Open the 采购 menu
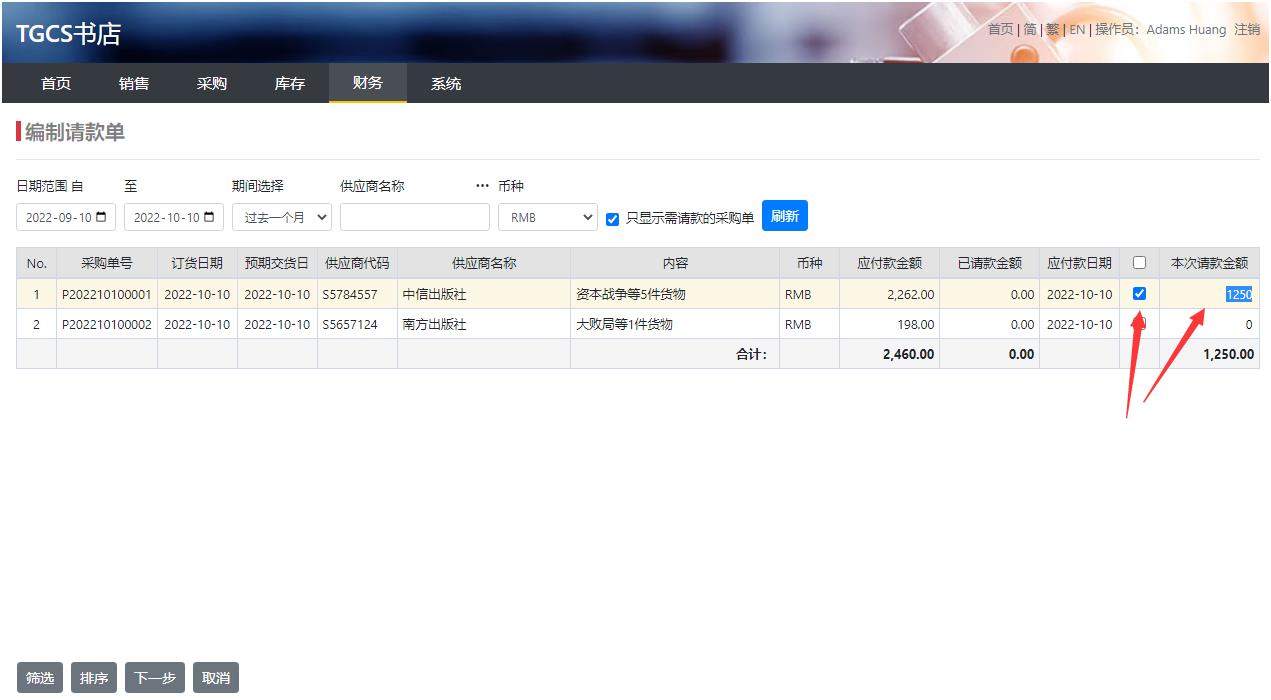The width and height of the screenshot is (1271, 700). pyautogui.click(x=212, y=83)
